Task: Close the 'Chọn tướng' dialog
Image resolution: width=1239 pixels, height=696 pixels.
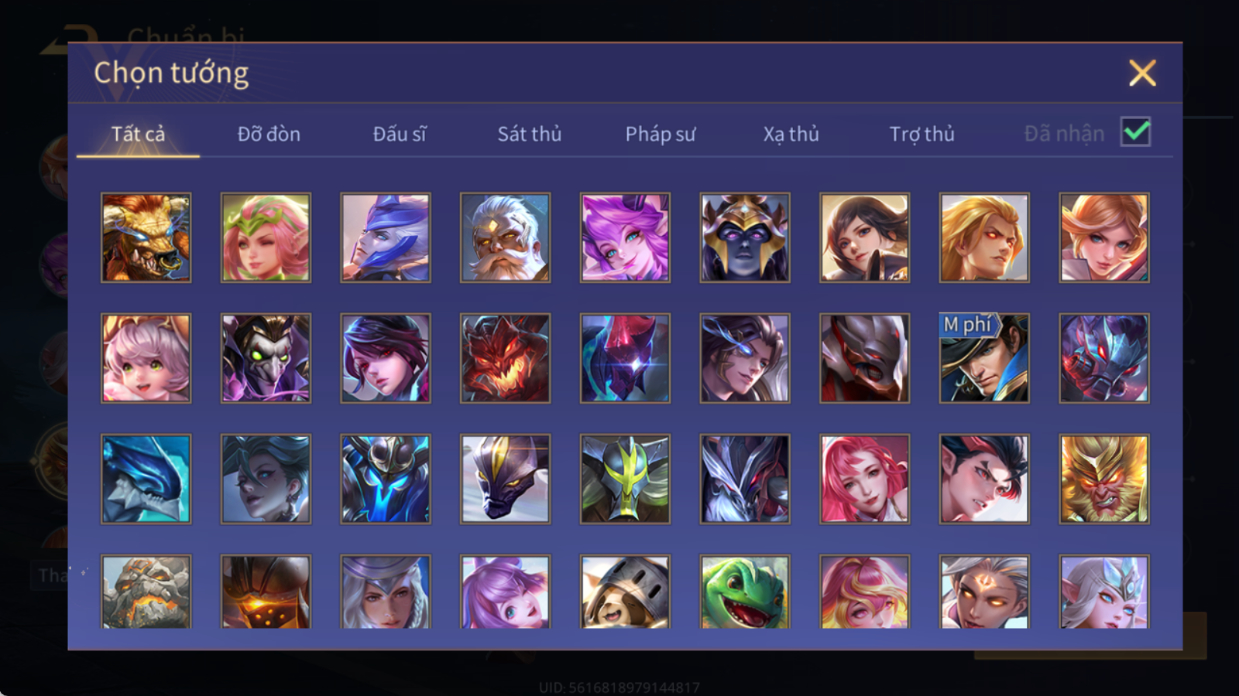Action: (x=1142, y=73)
